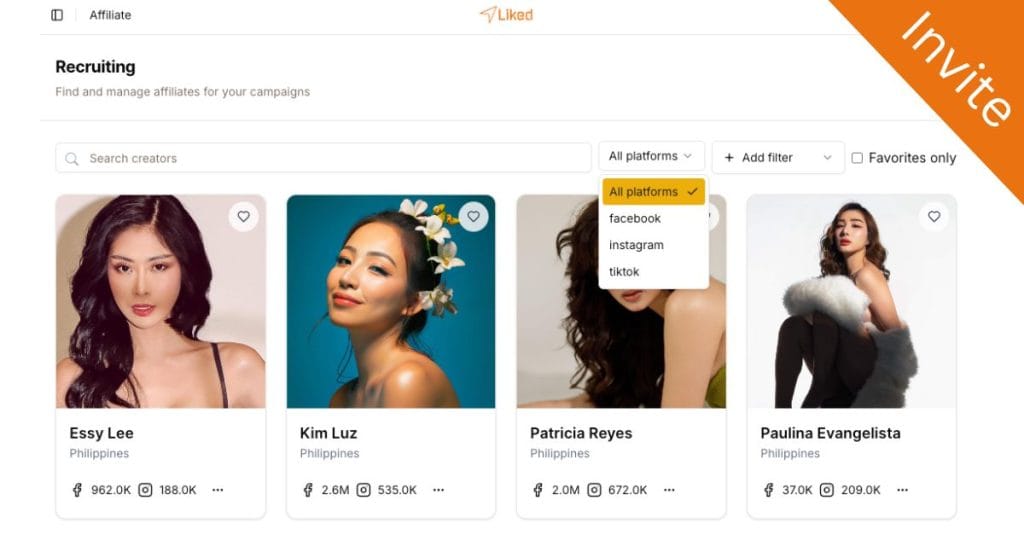Choose instagram in the platform list
Image resolution: width=1024 pixels, height=535 pixels.
pyautogui.click(x=636, y=245)
